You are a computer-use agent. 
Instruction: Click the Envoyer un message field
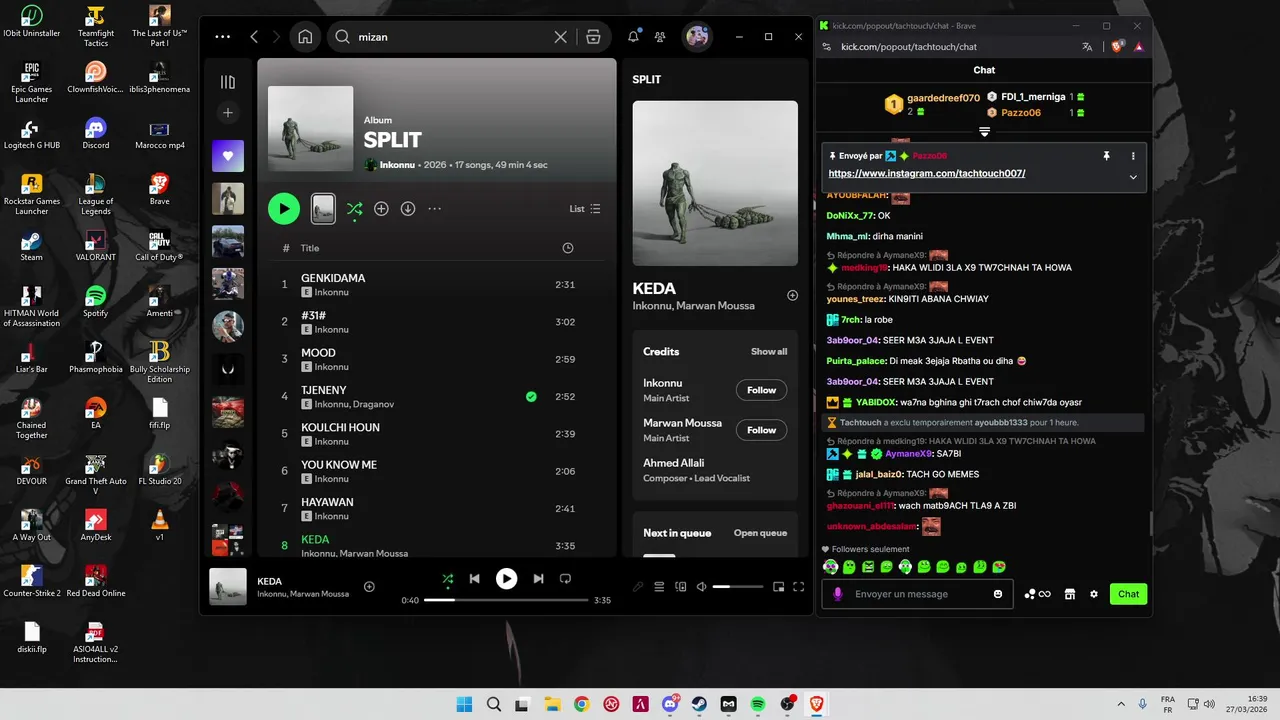pos(918,594)
